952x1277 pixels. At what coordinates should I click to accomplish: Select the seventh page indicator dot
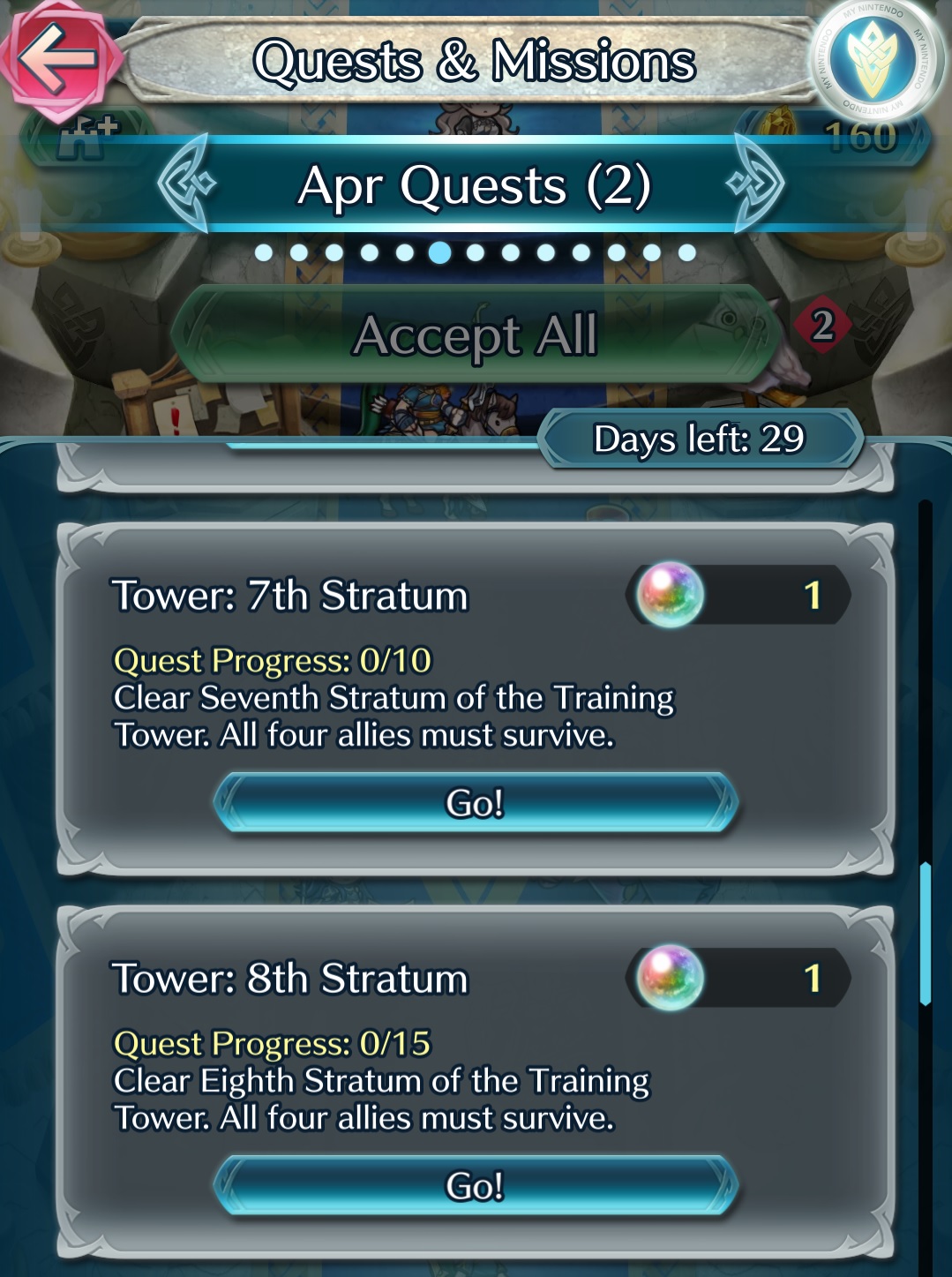point(476,253)
